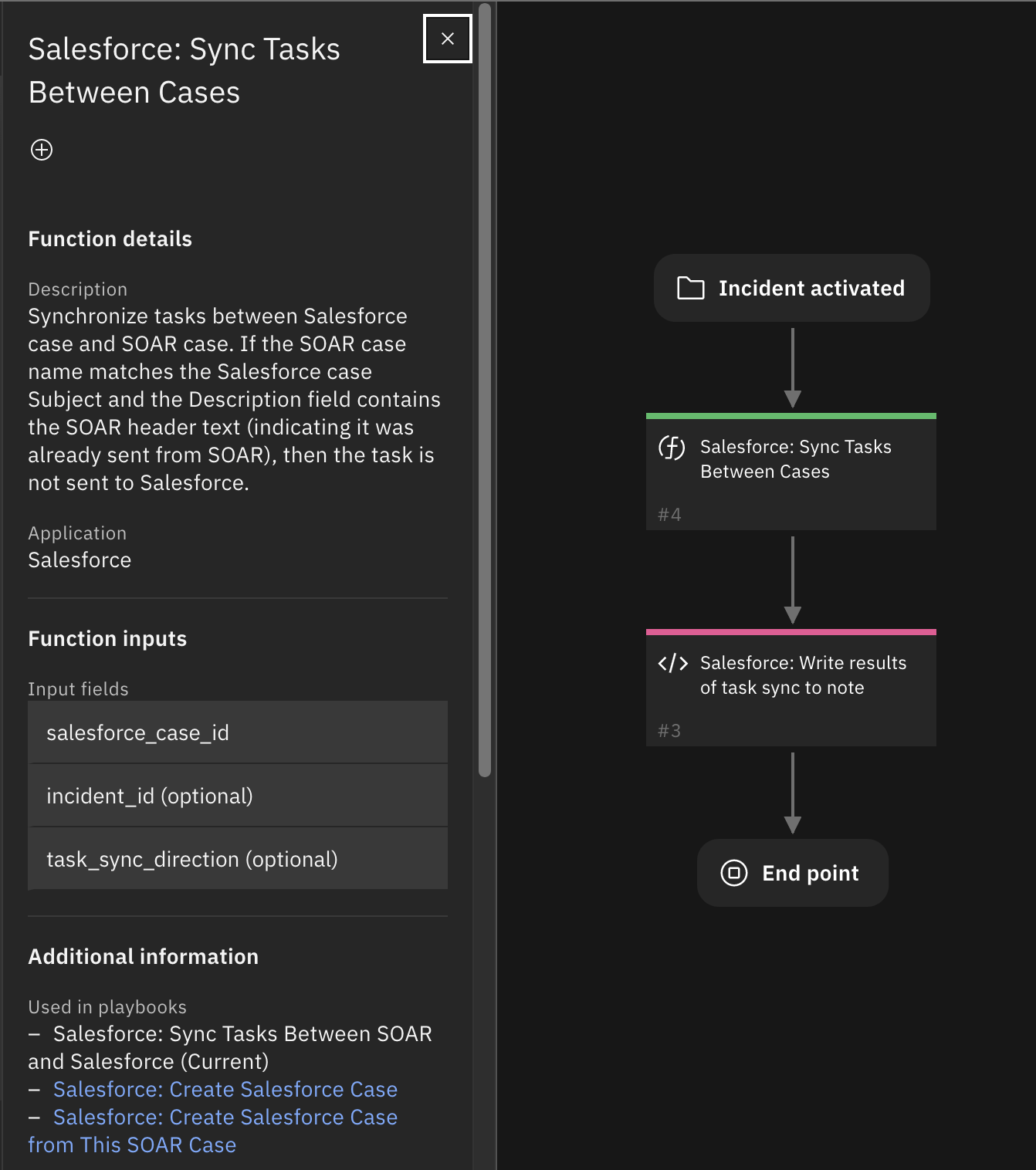Close the function details panel
This screenshot has height=1170, width=1036.
448,39
